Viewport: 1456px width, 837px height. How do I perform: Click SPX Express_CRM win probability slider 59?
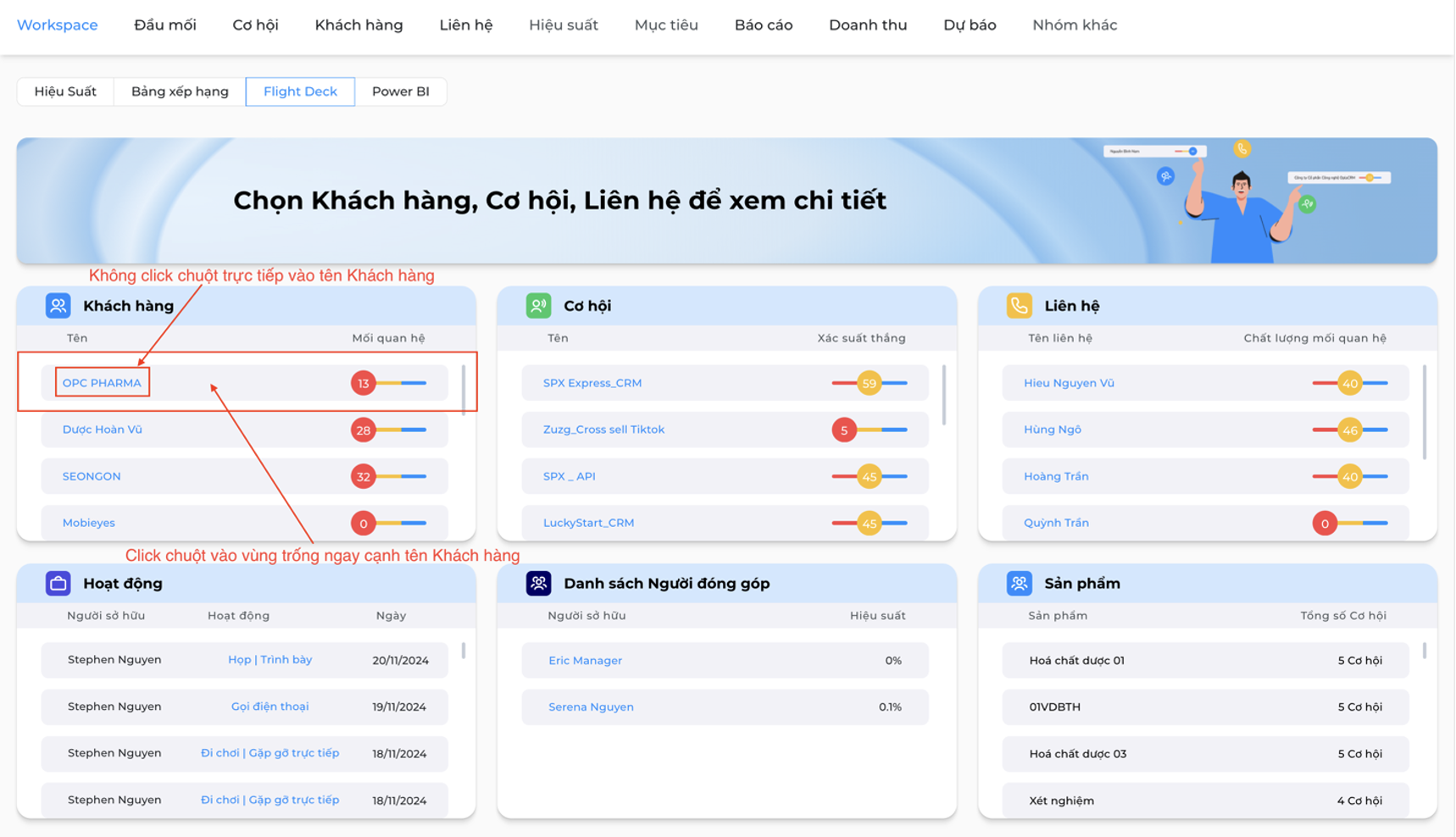tap(870, 383)
